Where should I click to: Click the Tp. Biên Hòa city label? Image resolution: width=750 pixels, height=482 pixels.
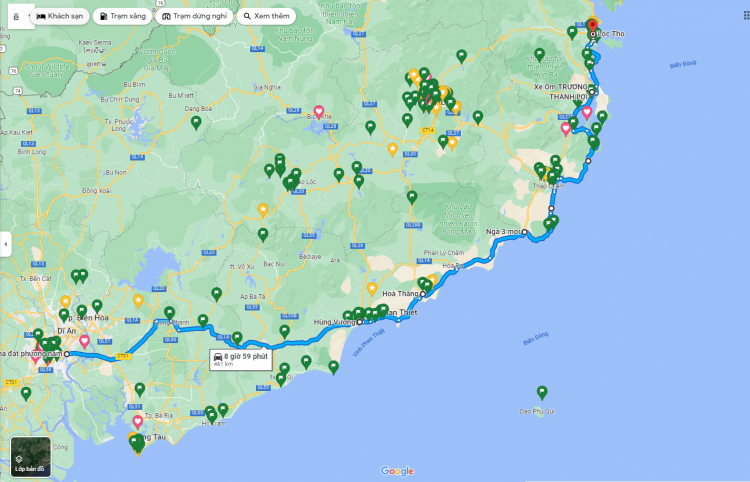click(x=87, y=318)
